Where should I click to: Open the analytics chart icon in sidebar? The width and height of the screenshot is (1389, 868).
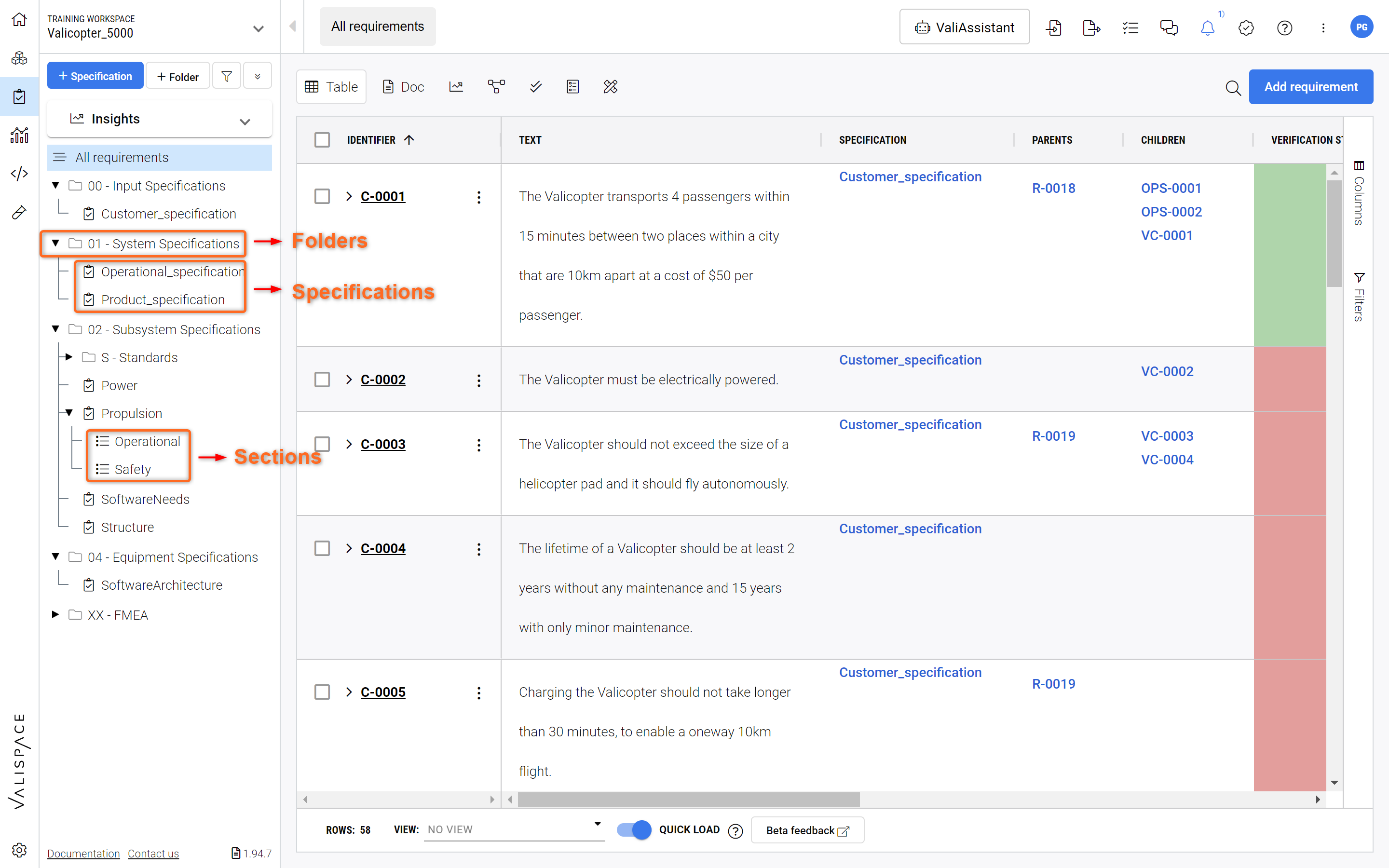click(x=19, y=135)
